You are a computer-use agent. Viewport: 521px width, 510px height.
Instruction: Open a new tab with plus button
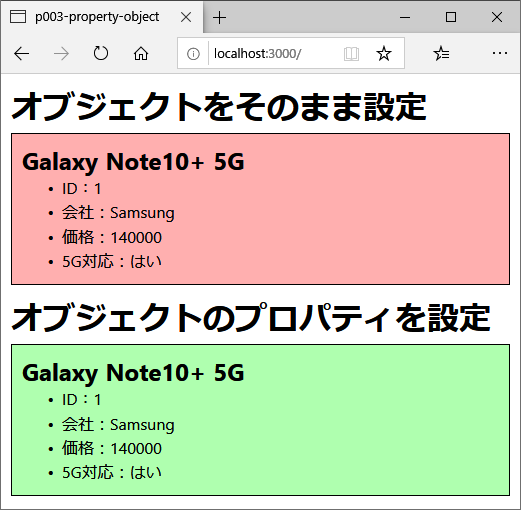(219, 17)
